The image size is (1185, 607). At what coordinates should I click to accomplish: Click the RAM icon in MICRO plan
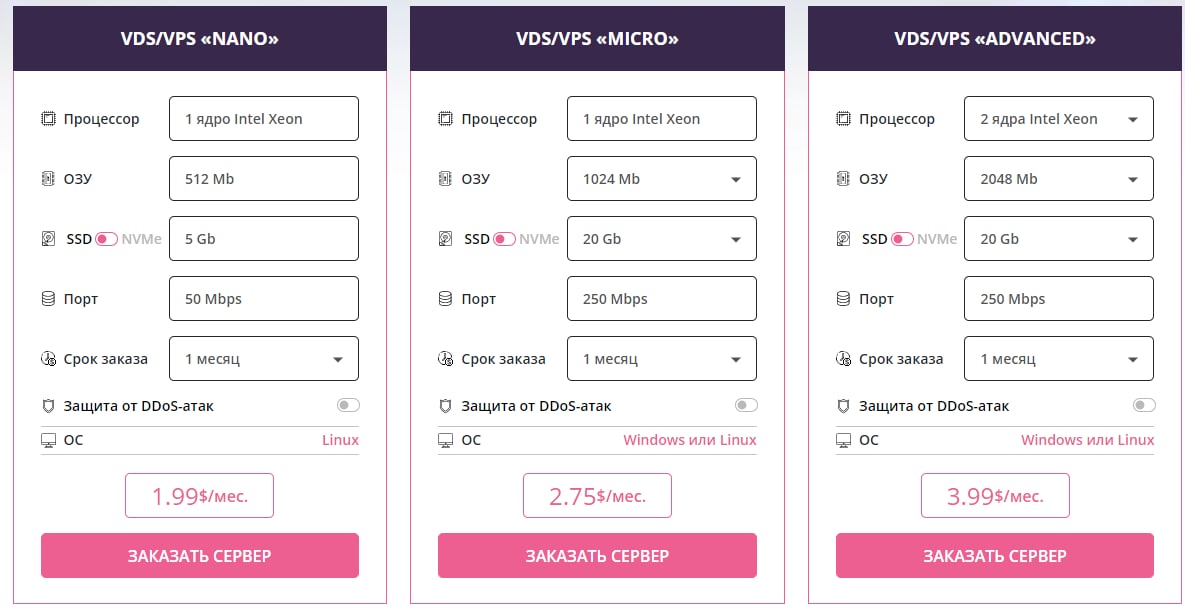tap(445, 179)
